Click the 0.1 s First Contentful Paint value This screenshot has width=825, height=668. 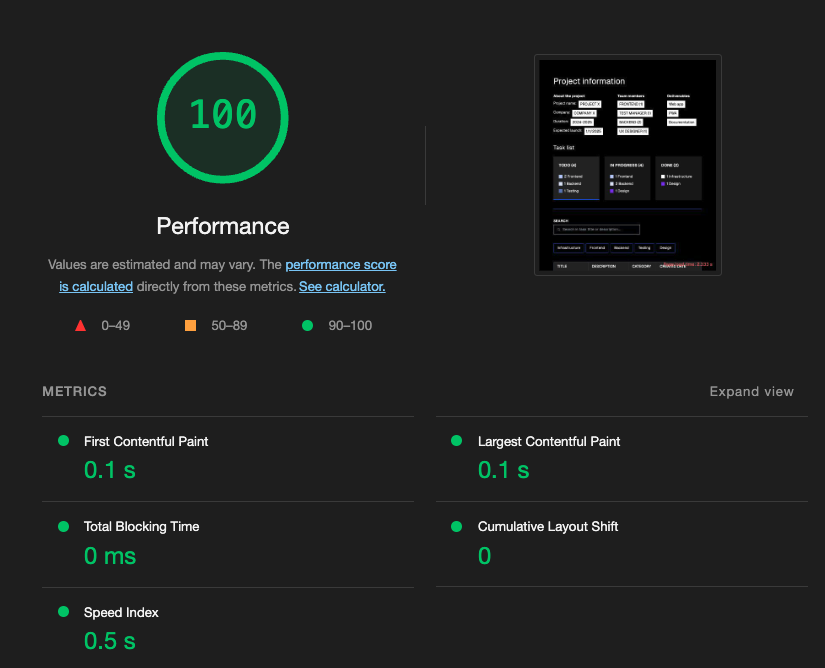(x=110, y=470)
